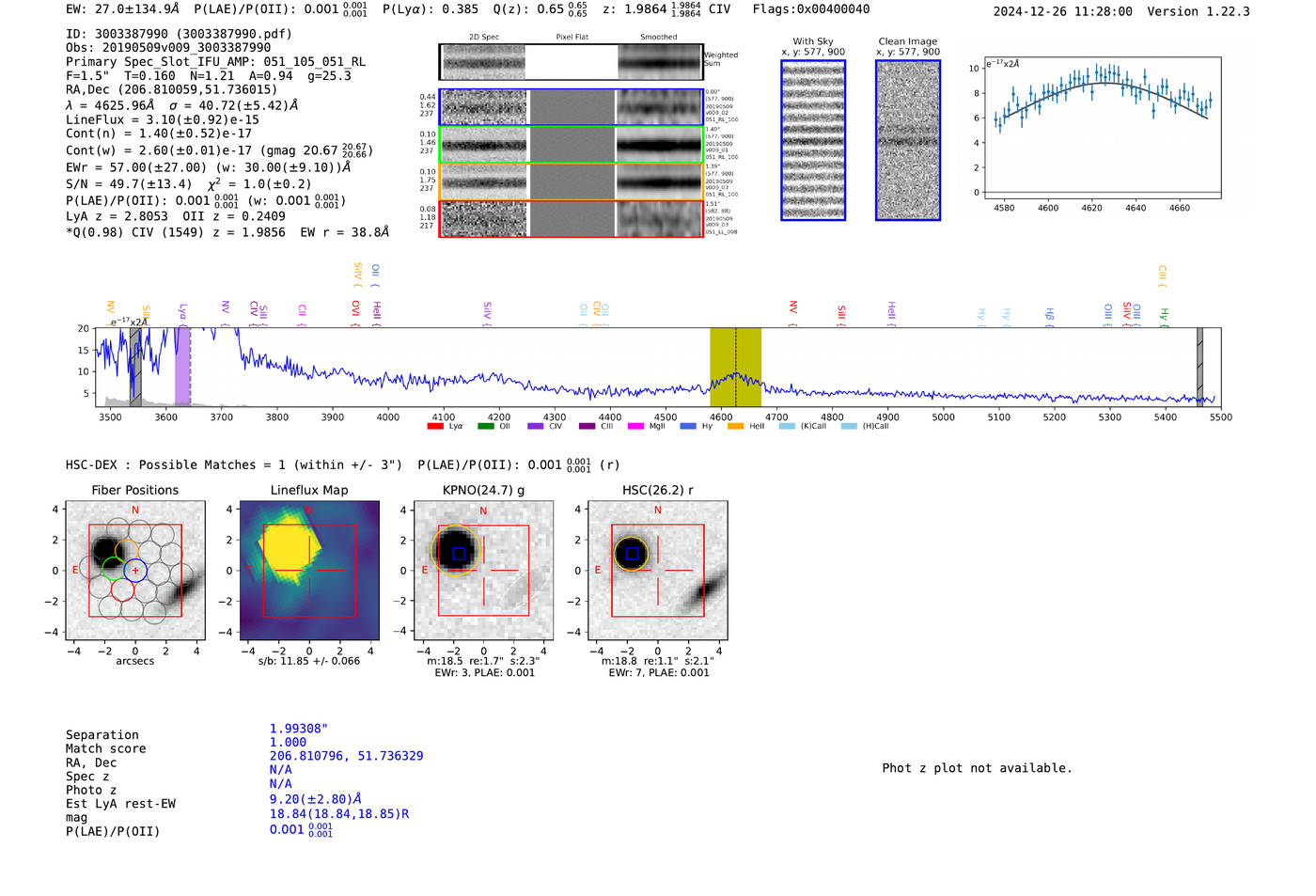Click the Version 1.22.3 text
The height and width of the screenshot is (896, 1316).
point(1198,11)
